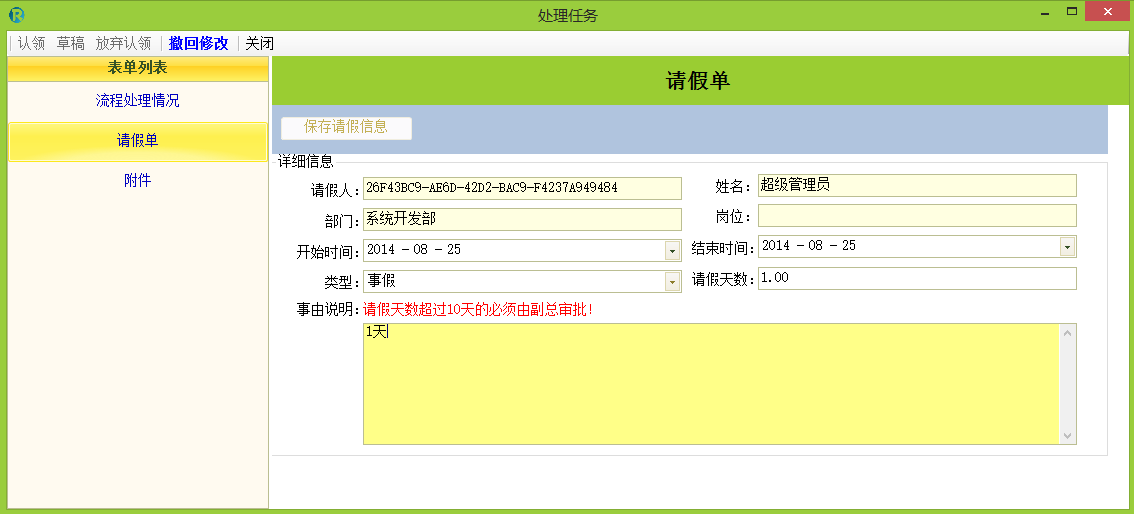This screenshot has width=1134, height=514.
Task: Click the 姓名 field showing 超级管理员
Action: [x=917, y=185]
